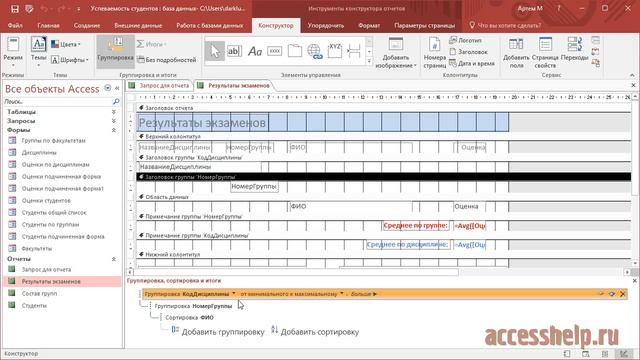The width and height of the screenshot is (640, 360).
Task: Choose the Tab control tool
Action: [295, 51]
